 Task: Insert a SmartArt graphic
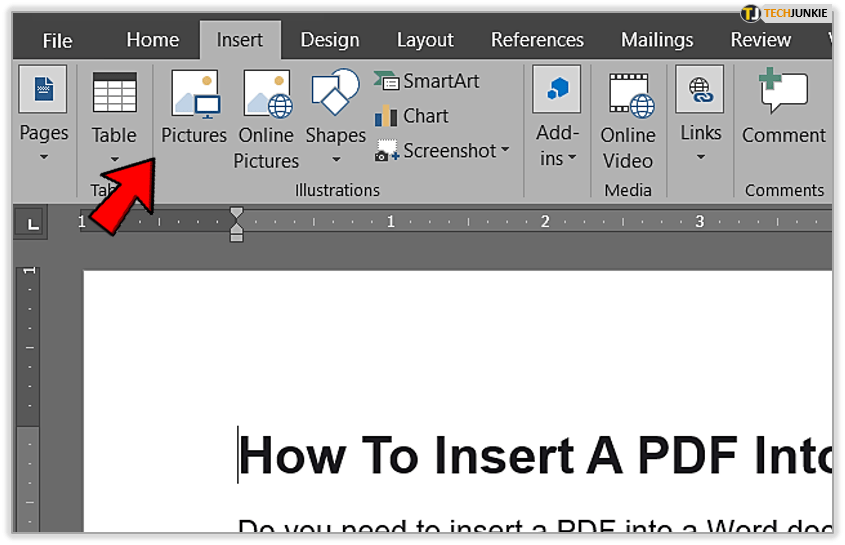428,81
